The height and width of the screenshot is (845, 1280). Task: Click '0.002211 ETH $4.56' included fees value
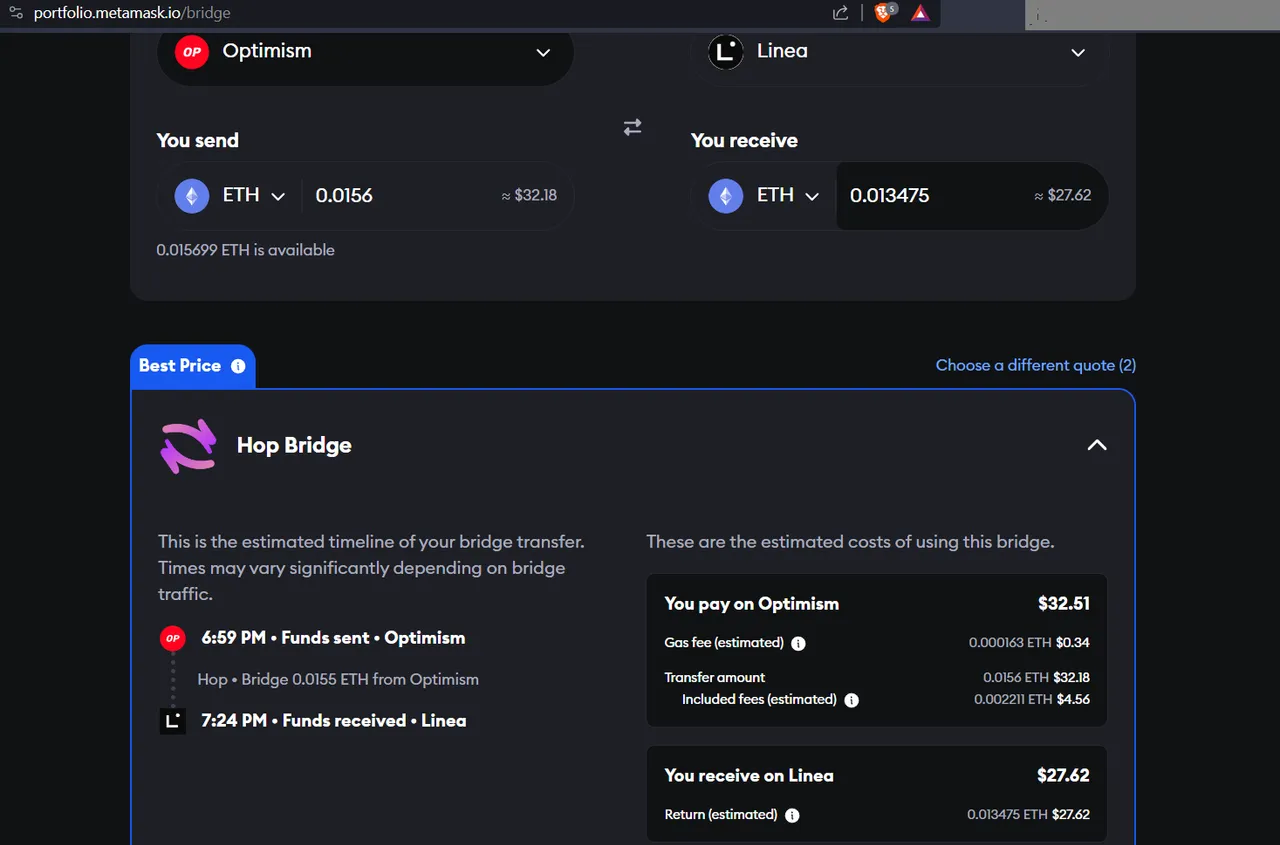[1032, 700]
